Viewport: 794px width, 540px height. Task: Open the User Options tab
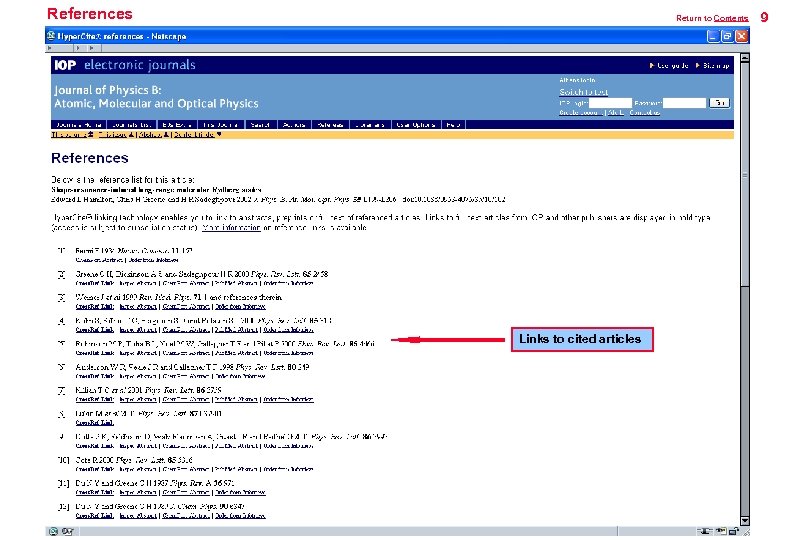click(416, 125)
